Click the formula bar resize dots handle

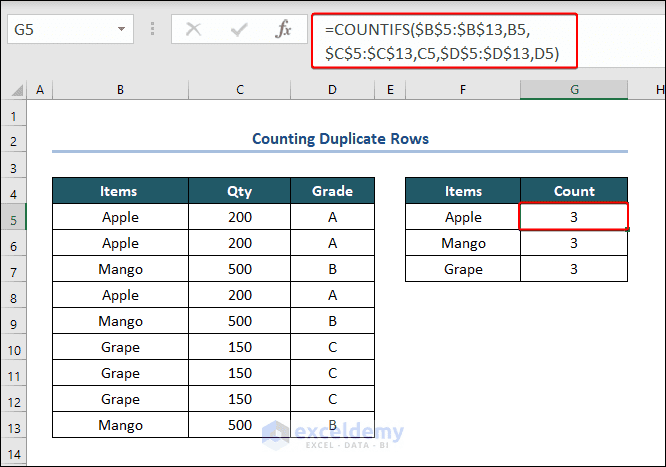coord(152,29)
